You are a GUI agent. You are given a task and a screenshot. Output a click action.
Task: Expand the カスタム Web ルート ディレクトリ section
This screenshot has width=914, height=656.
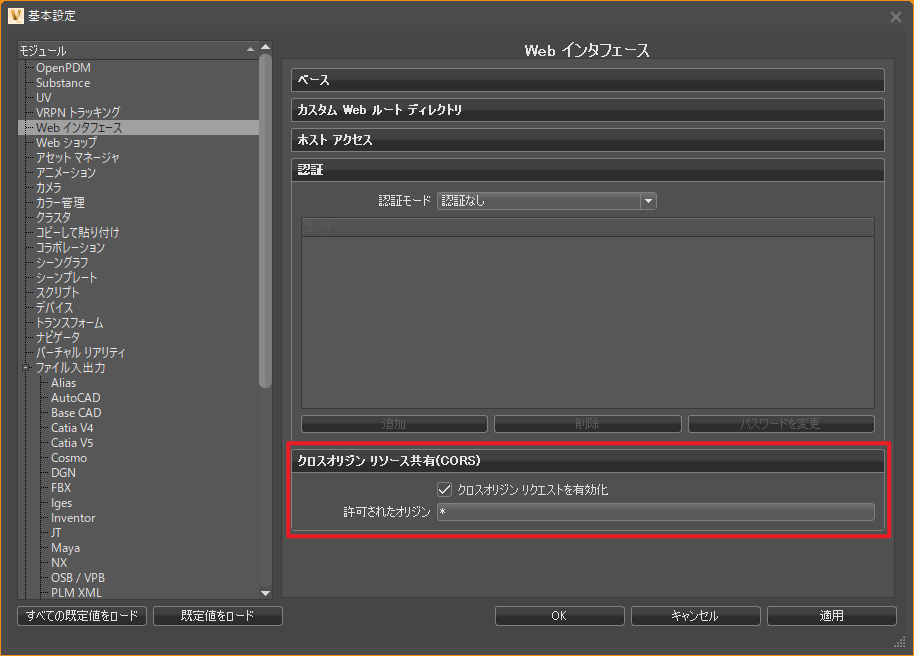pyautogui.click(x=587, y=110)
